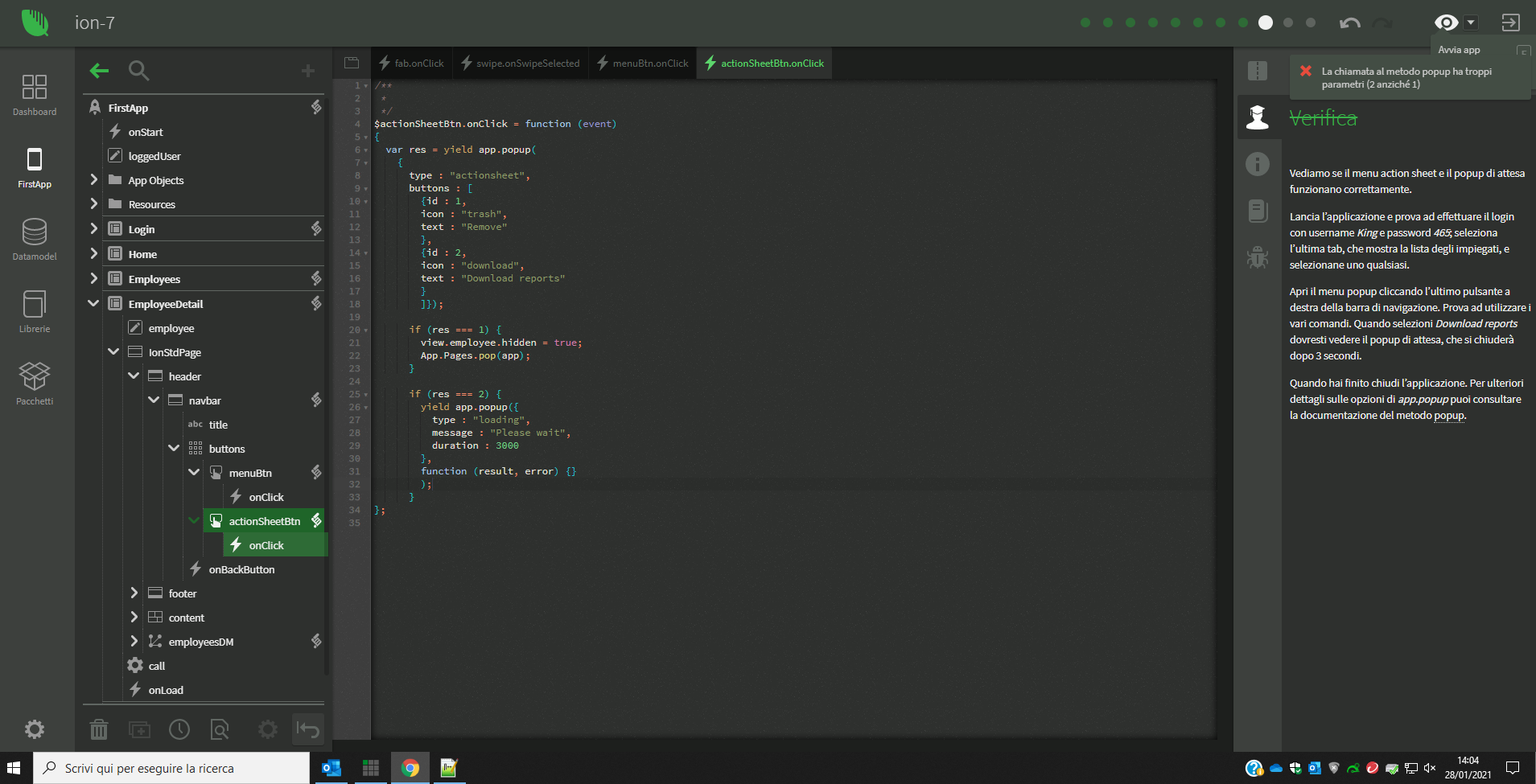The height and width of the screenshot is (784, 1536).
Task: Open the tutorial teacher icon panel
Action: tap(1258, 117)
